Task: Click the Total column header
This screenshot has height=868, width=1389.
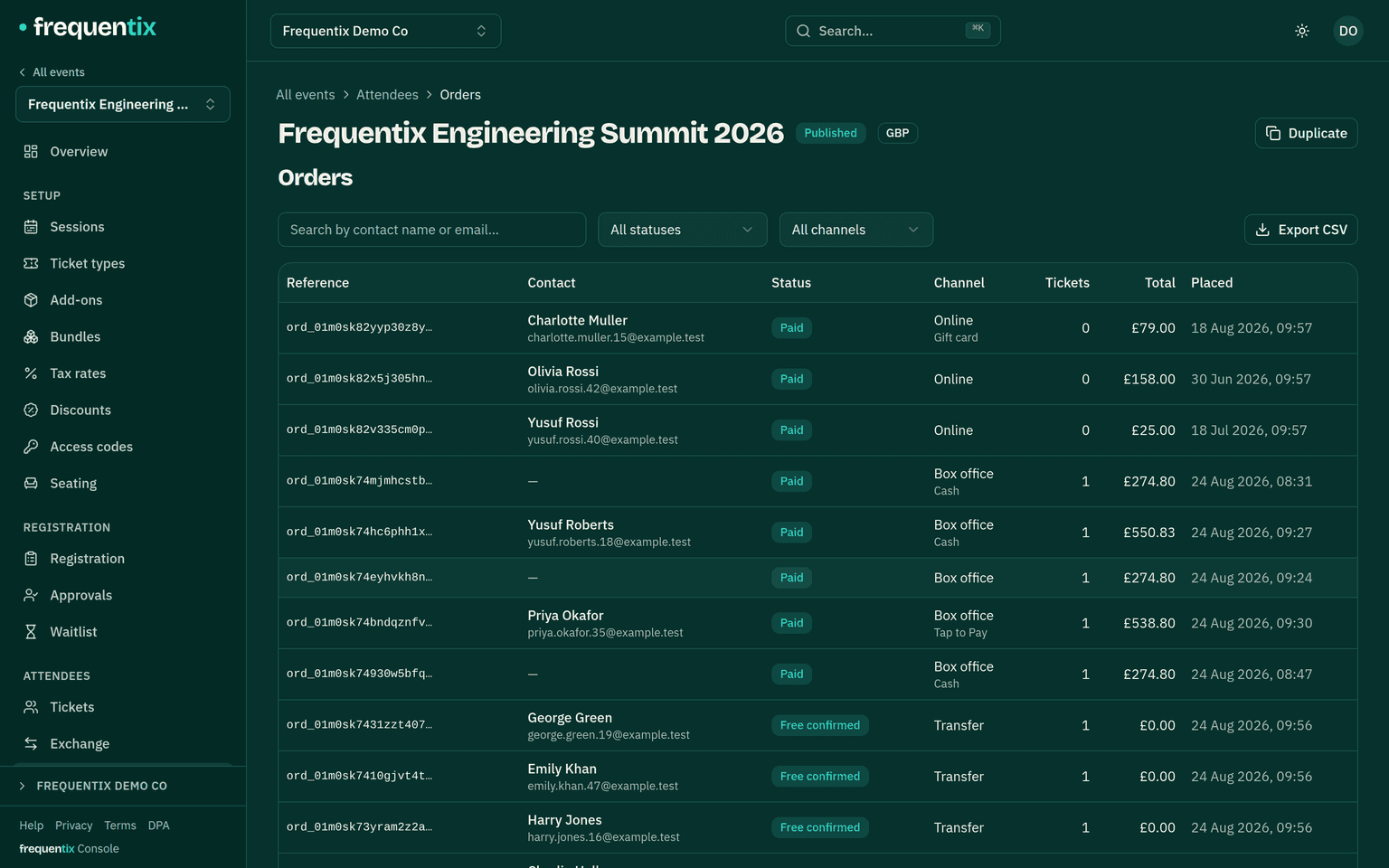Action: pyautogui.click(x=1160, y=283)
